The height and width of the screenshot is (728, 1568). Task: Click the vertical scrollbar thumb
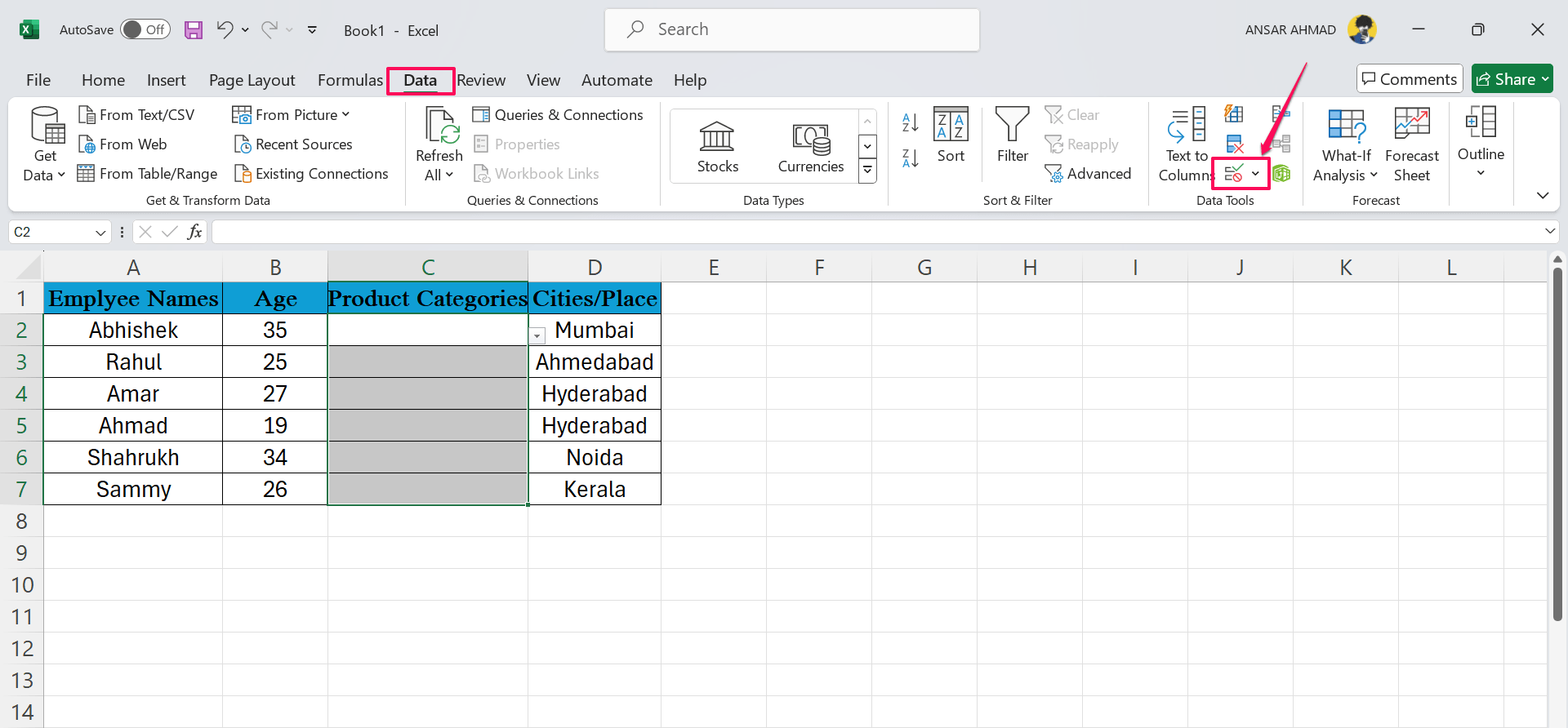click(1557, 445)
